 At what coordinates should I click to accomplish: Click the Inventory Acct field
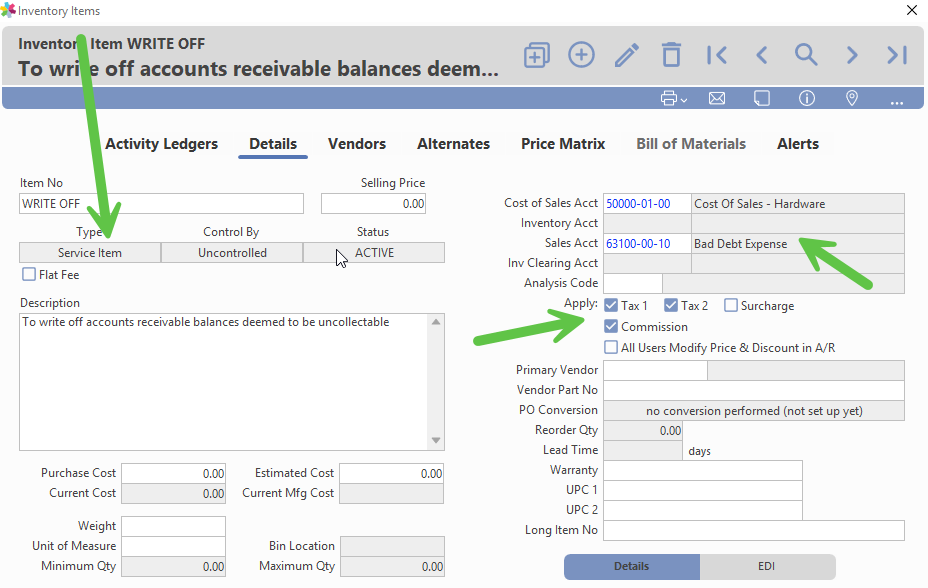point(647,224)
